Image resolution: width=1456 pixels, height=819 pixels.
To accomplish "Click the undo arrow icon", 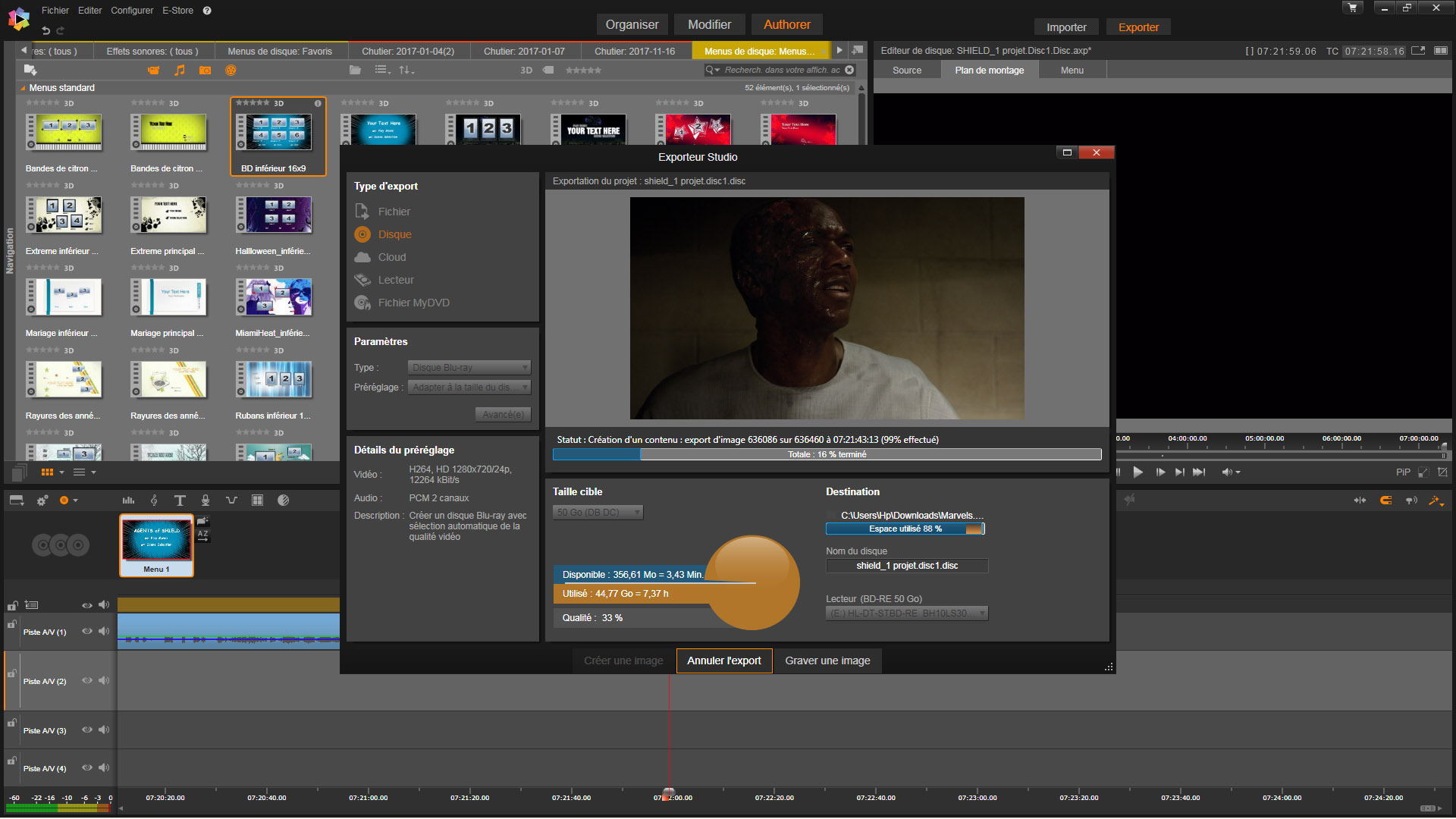I will [x=45, y=30].
